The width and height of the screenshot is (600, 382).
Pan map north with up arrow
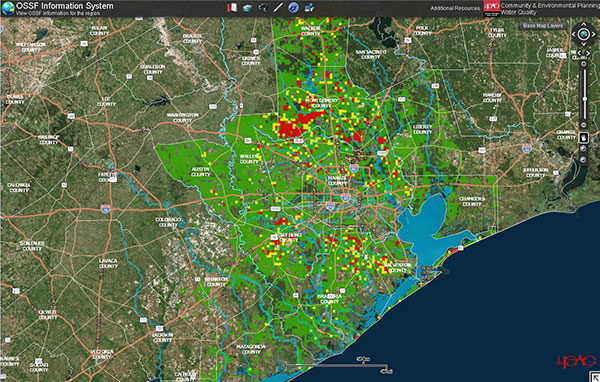pos(584,24)
